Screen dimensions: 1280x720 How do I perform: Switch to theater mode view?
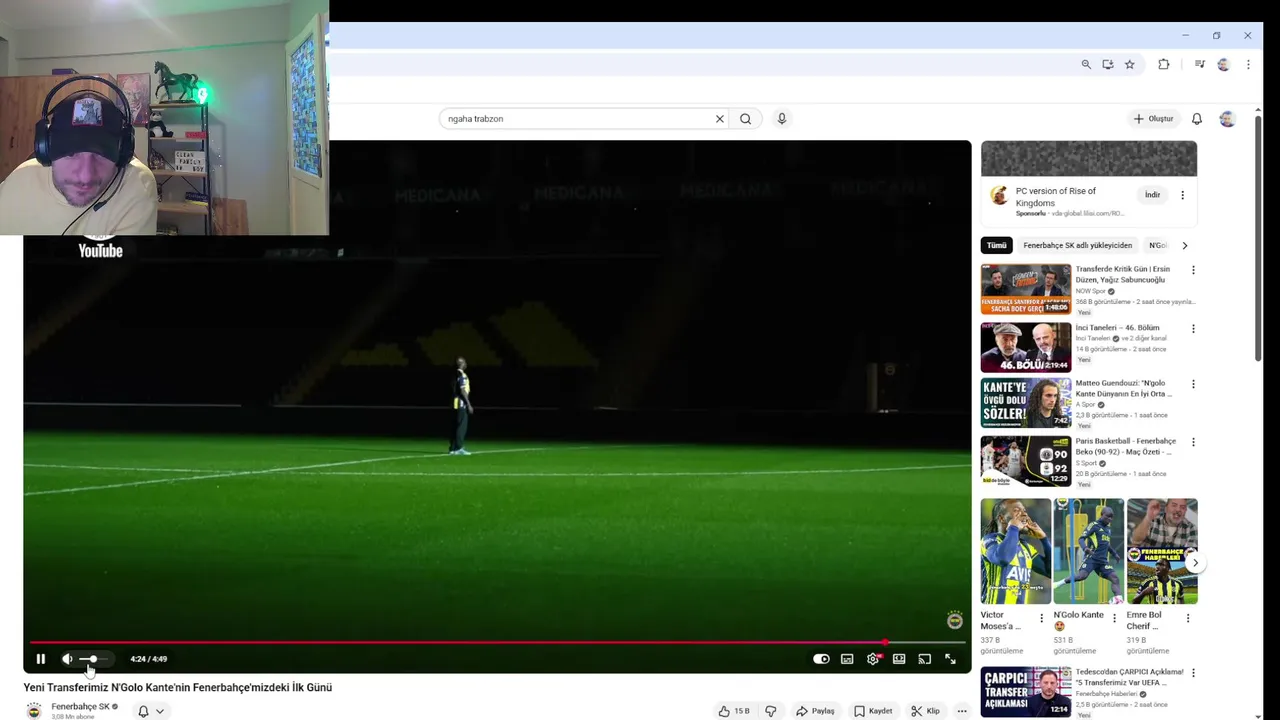pos(899,659)
